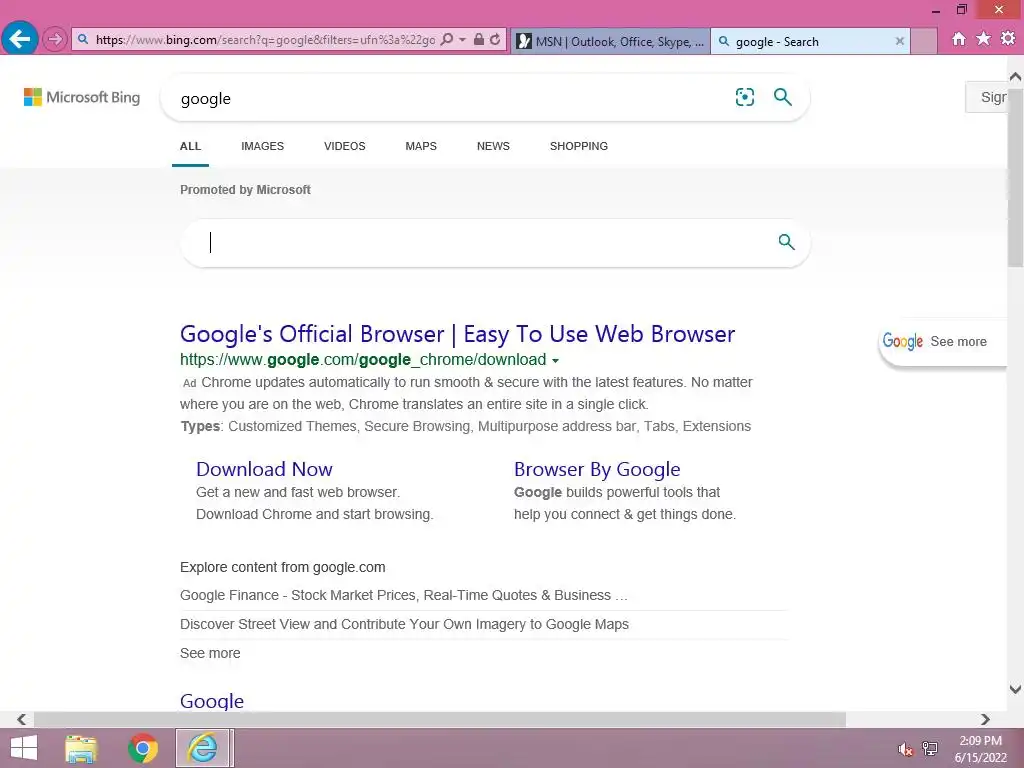This screenshot has height=768, width=1024.
Task: Switch to the SHOPPING tab
Action: tap(579, 146)
